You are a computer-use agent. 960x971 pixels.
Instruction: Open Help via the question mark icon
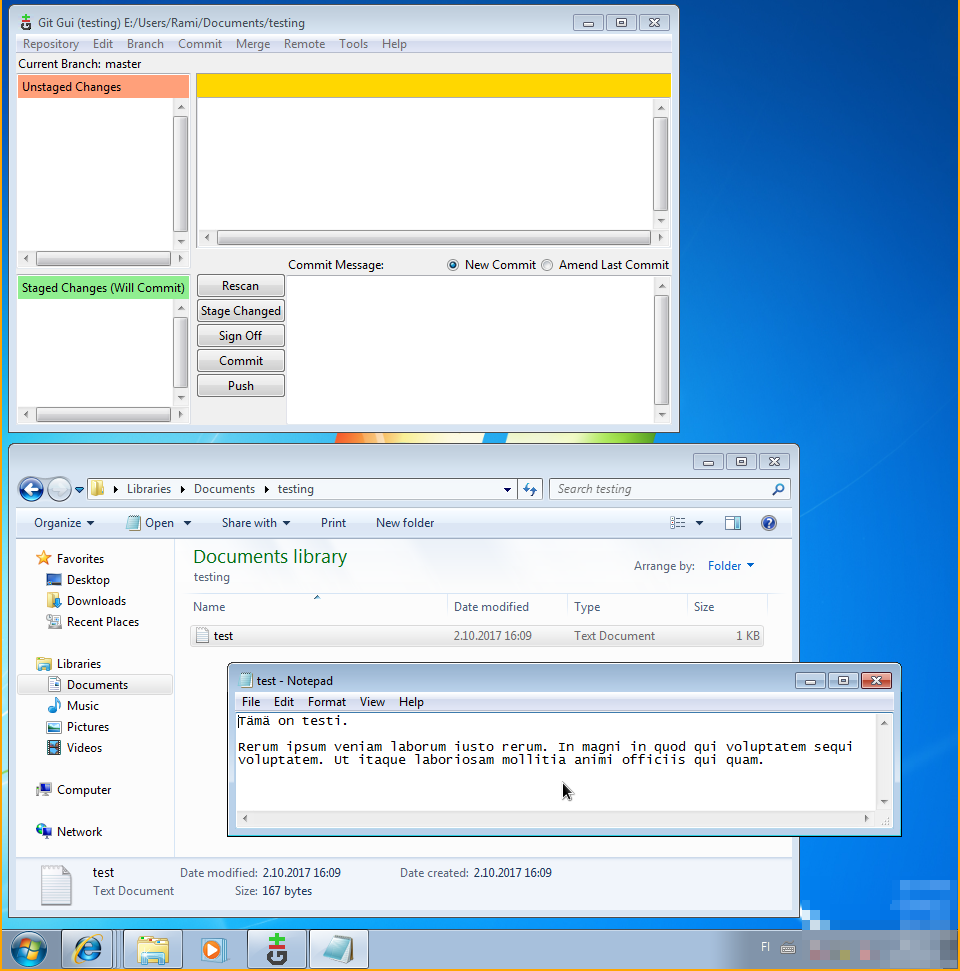768,522
